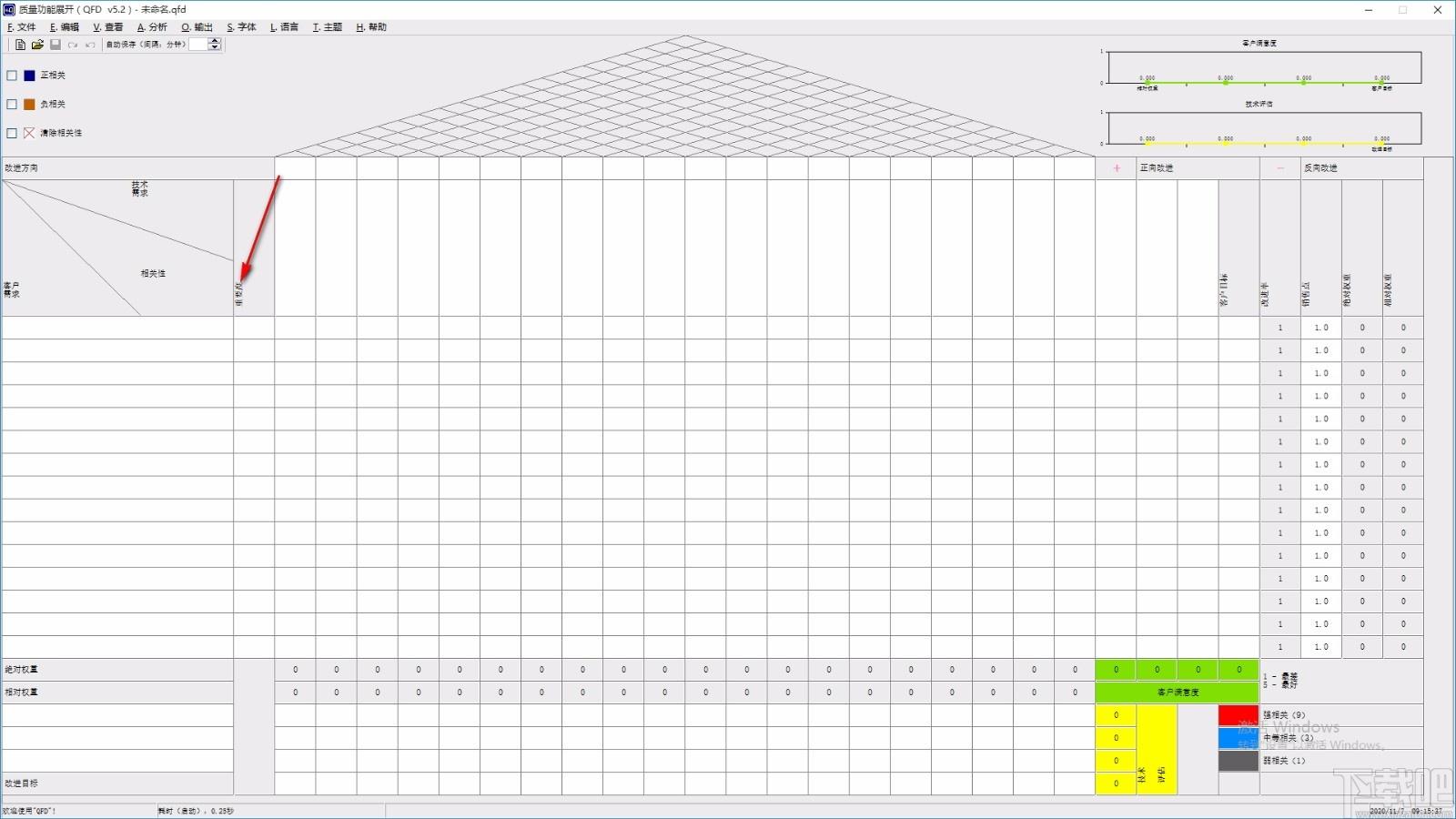1456x819 pixels.
Task: Select the red 强相关 color swatch
Action: pyautogui.click(x=1238, y=715)
